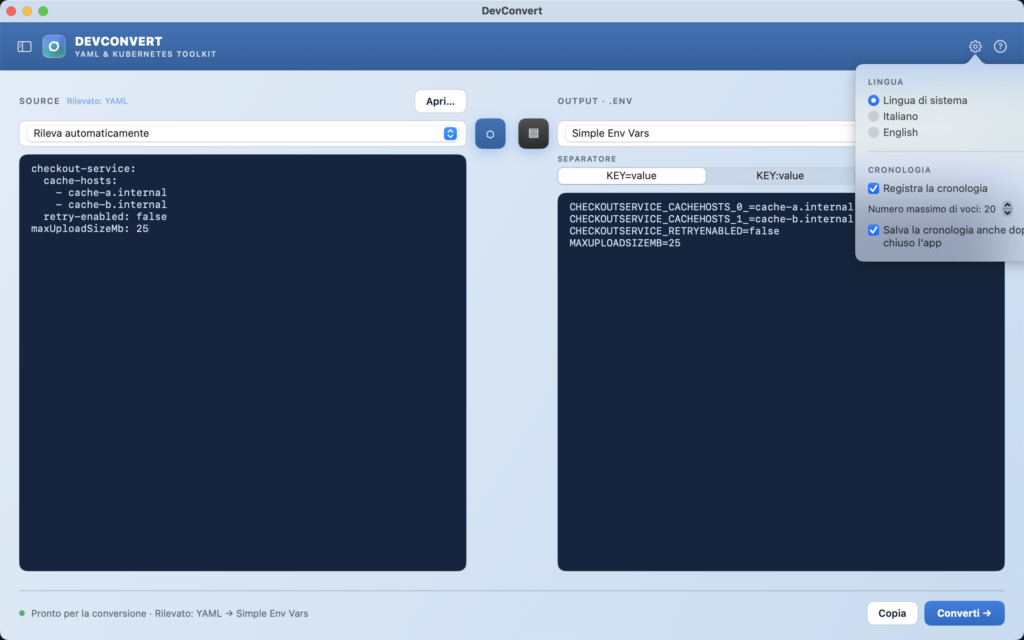This screenshot has height=640, width=1024.
Task: Click CHECKOUTSERVICE_CACHEHOSTS_0_ output line
Action: [711, 207]
